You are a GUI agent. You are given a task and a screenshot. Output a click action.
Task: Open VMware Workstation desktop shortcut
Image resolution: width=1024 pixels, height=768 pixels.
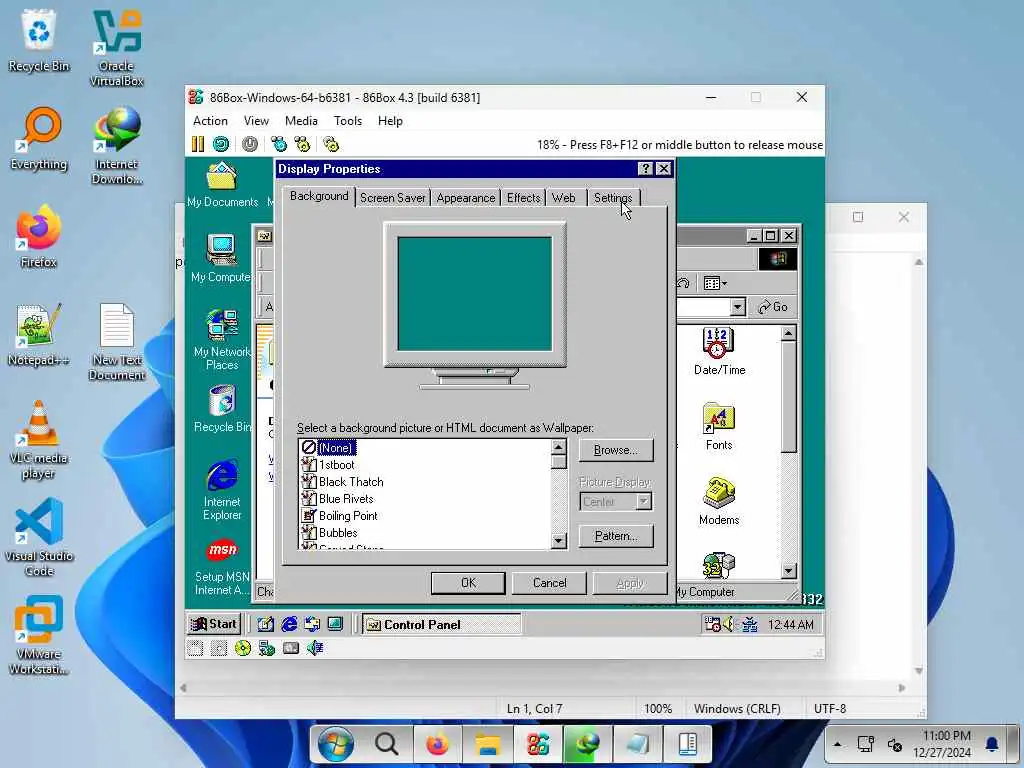(x=39, y=635)
